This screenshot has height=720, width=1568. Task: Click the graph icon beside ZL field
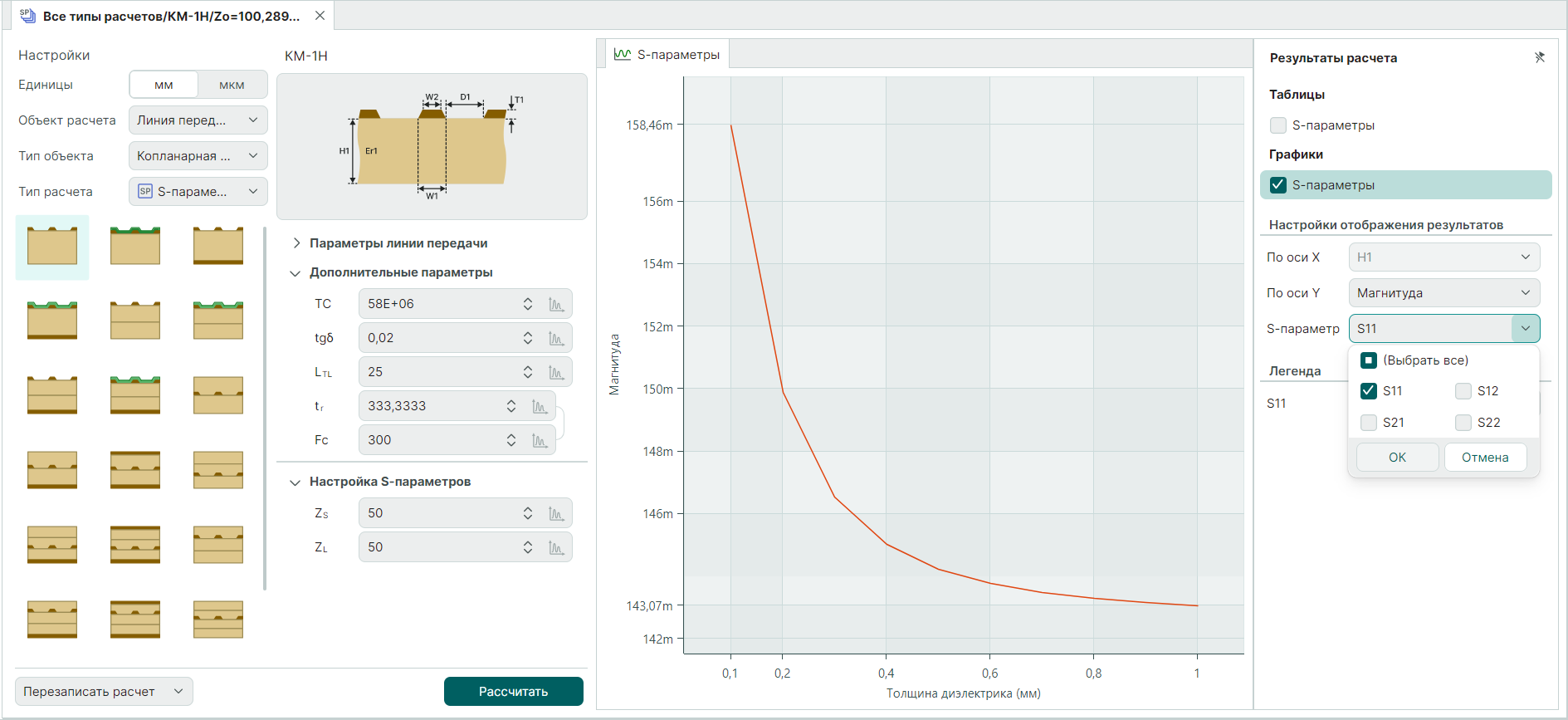[556, 548]
